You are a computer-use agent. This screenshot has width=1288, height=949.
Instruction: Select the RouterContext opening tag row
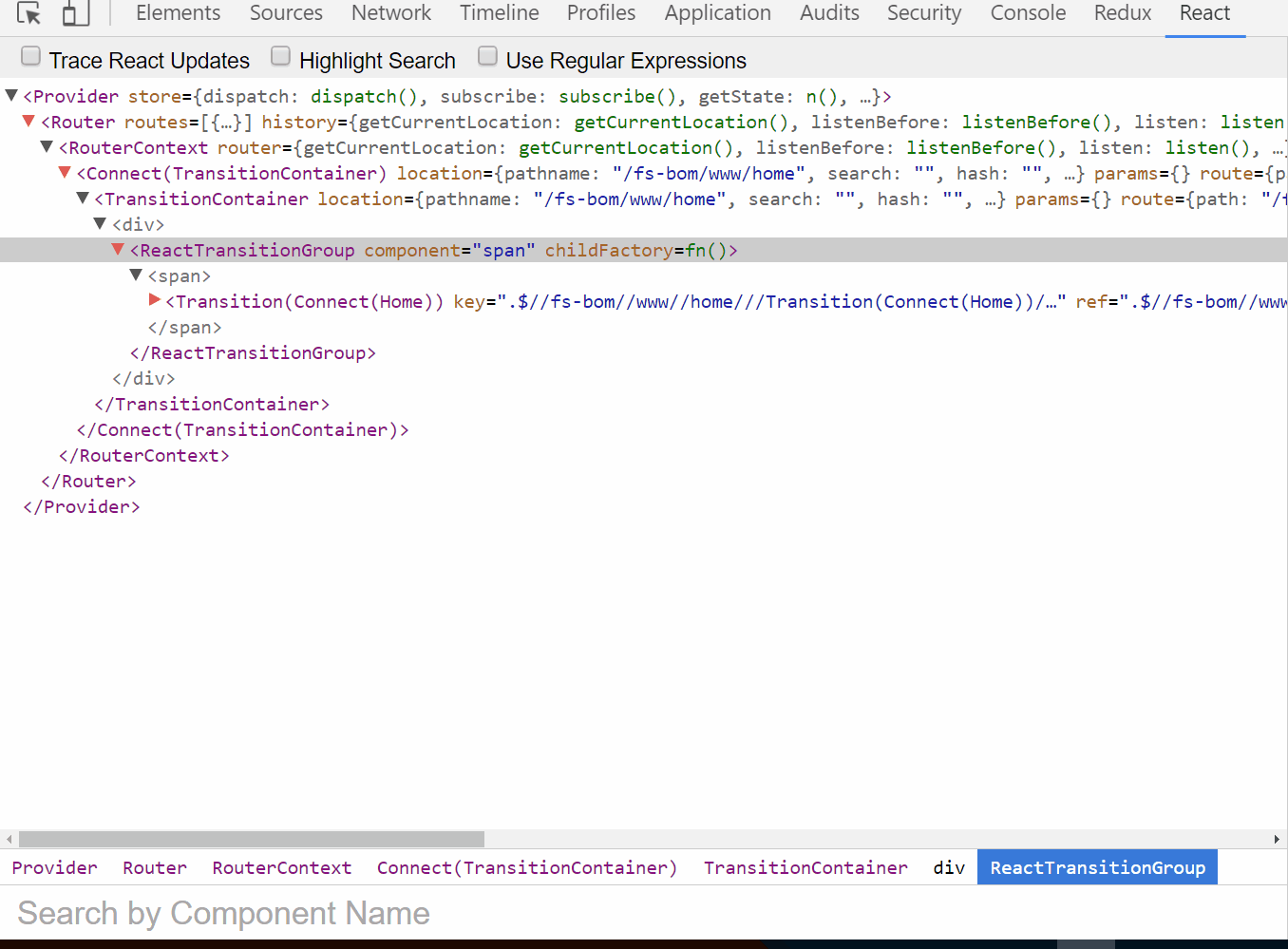click(x=644, y=147)
